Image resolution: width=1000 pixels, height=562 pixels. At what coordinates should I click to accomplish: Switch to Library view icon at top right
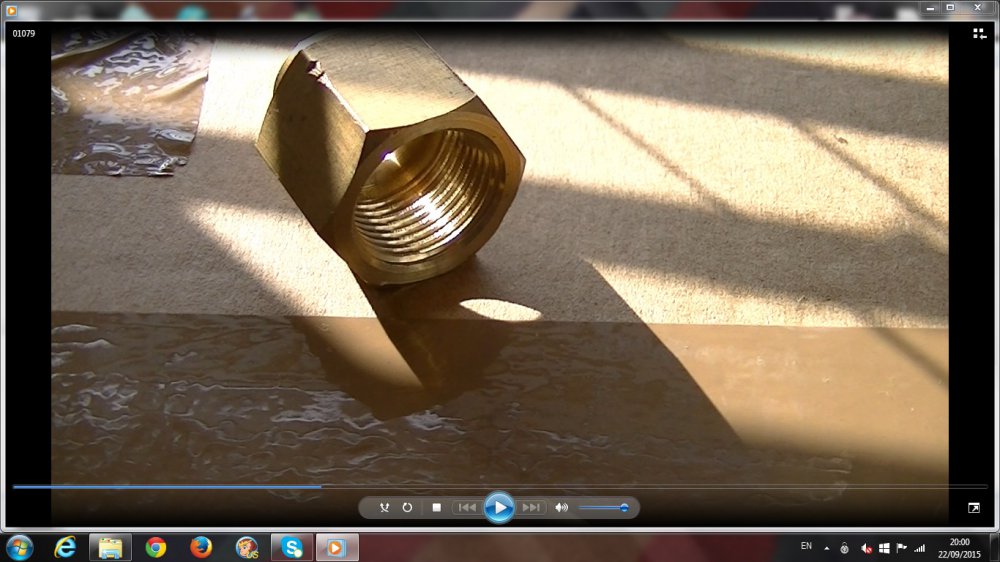pos(980,34)
